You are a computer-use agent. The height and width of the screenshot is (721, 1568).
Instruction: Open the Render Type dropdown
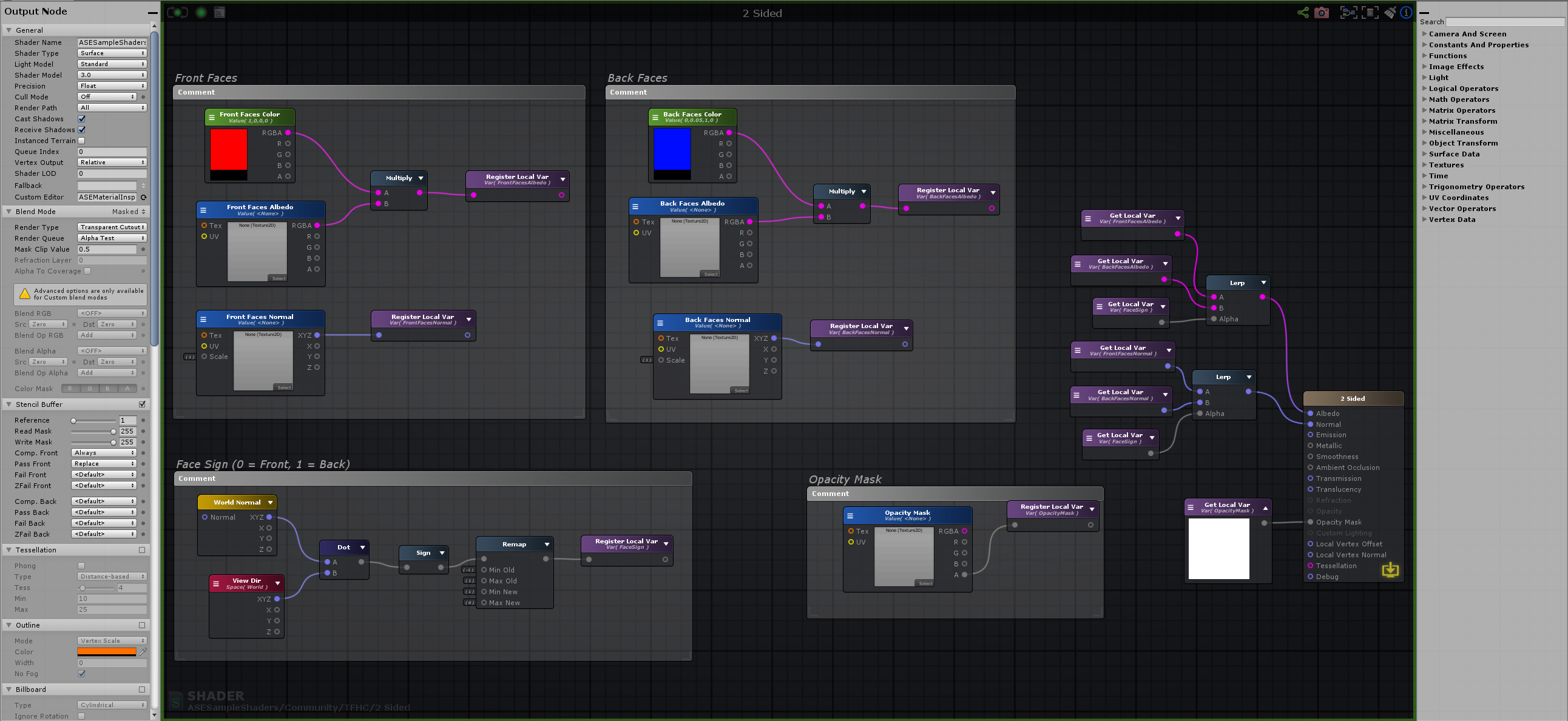pos(112,227)
